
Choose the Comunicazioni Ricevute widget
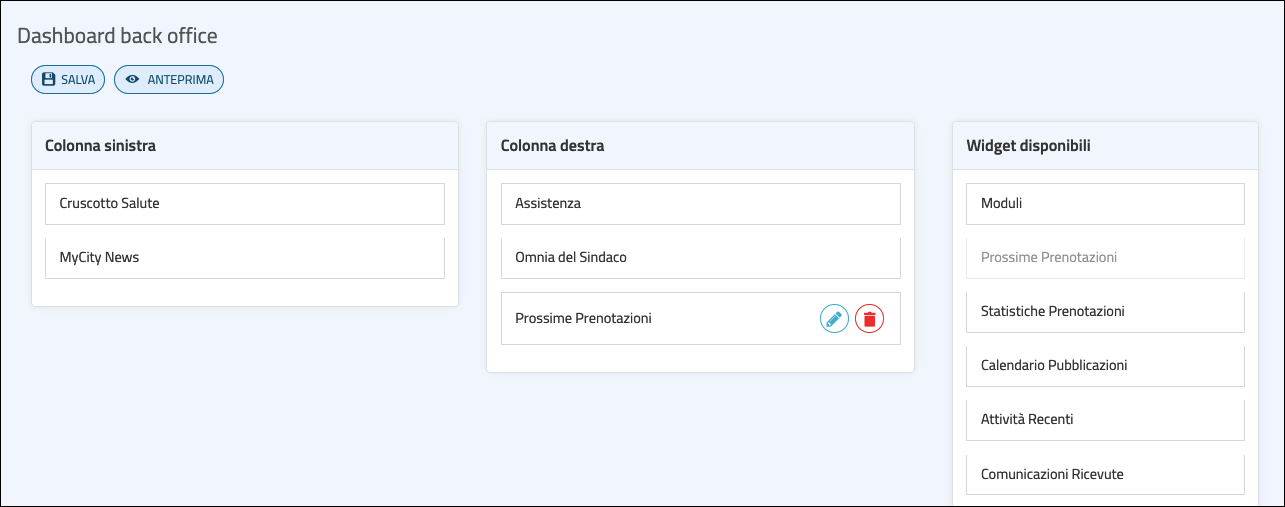point(1105,473)
